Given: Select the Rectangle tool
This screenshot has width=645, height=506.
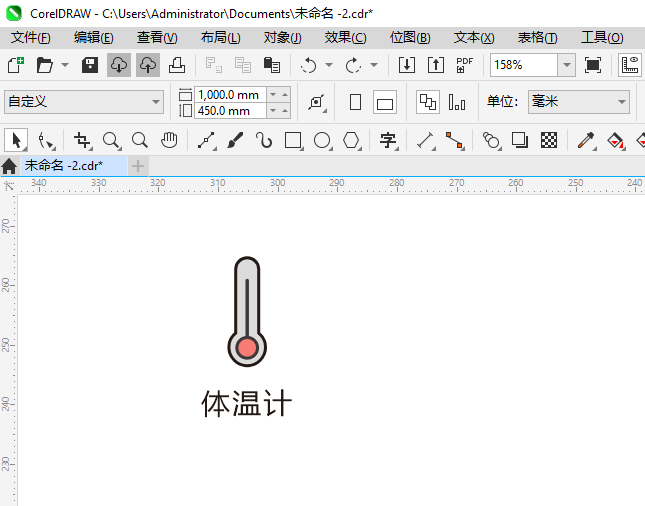Looking at the screenshot, I should 294,141.
